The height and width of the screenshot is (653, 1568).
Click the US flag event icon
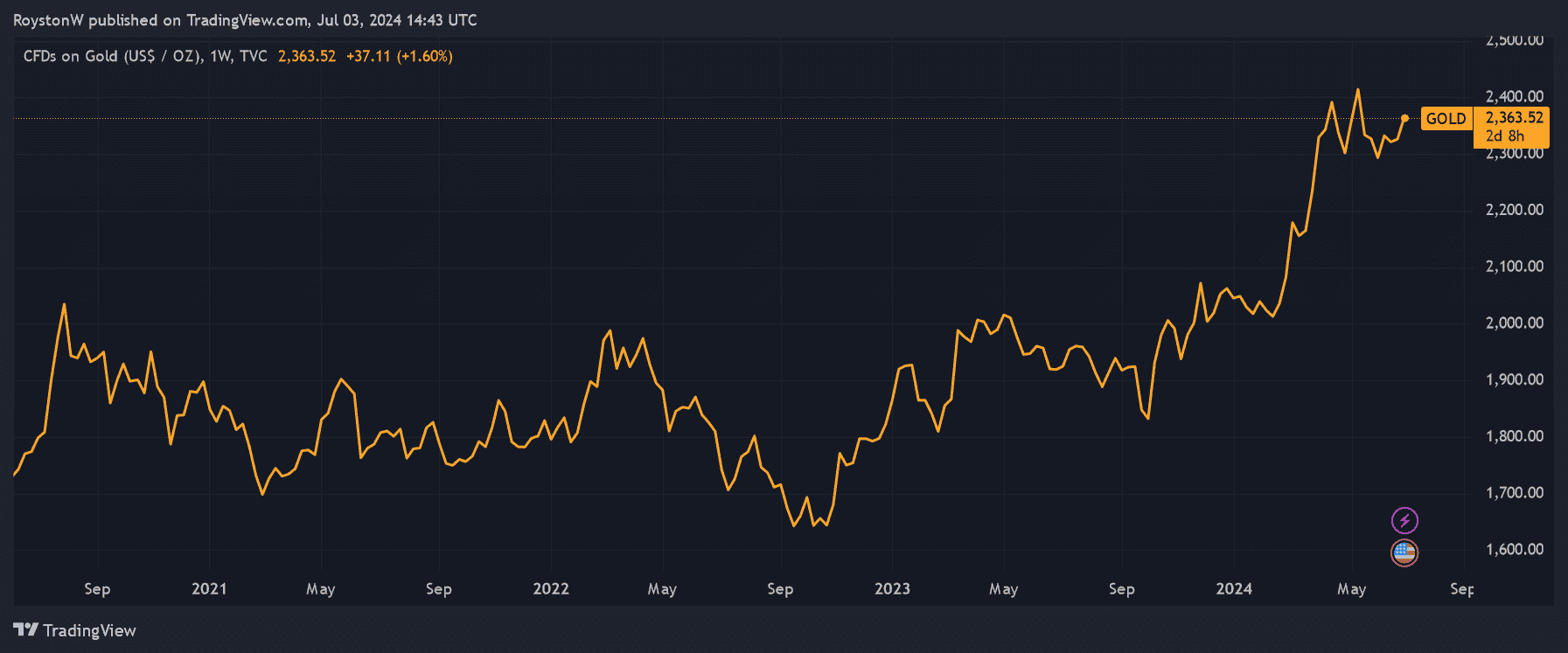(x=1404, y=552)
